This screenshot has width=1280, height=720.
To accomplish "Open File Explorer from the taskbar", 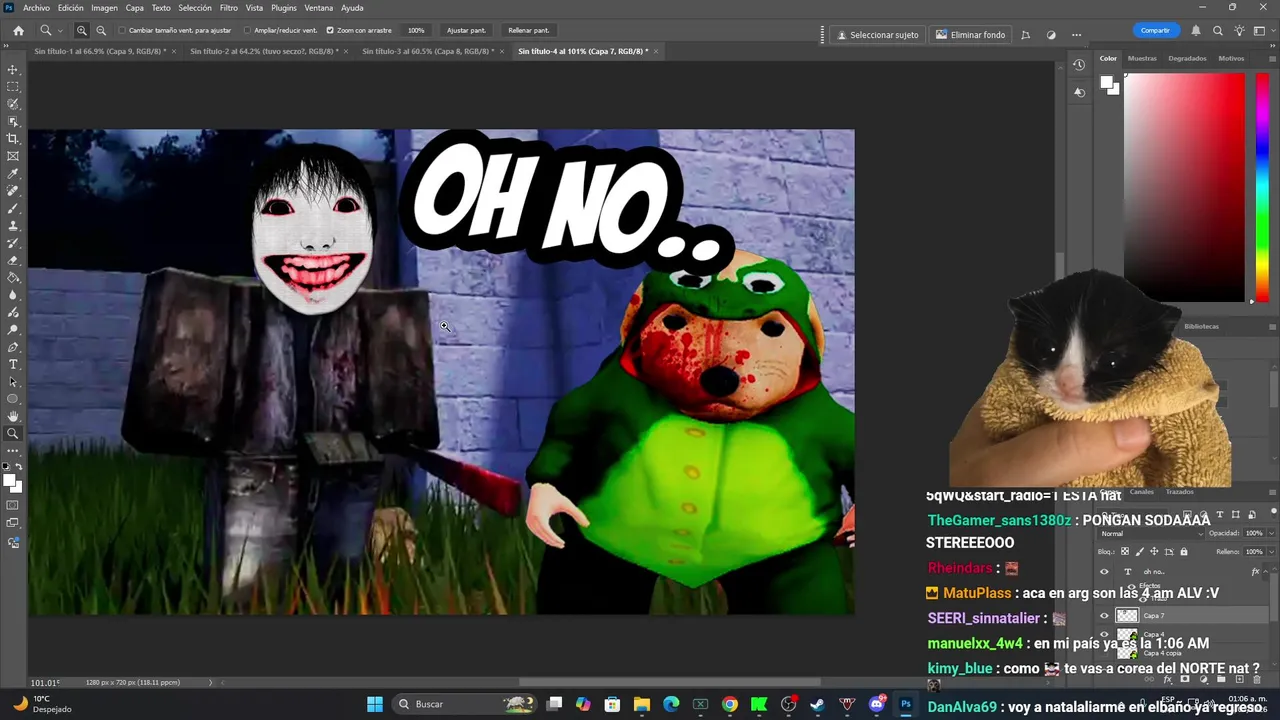I will coord(642,704).
